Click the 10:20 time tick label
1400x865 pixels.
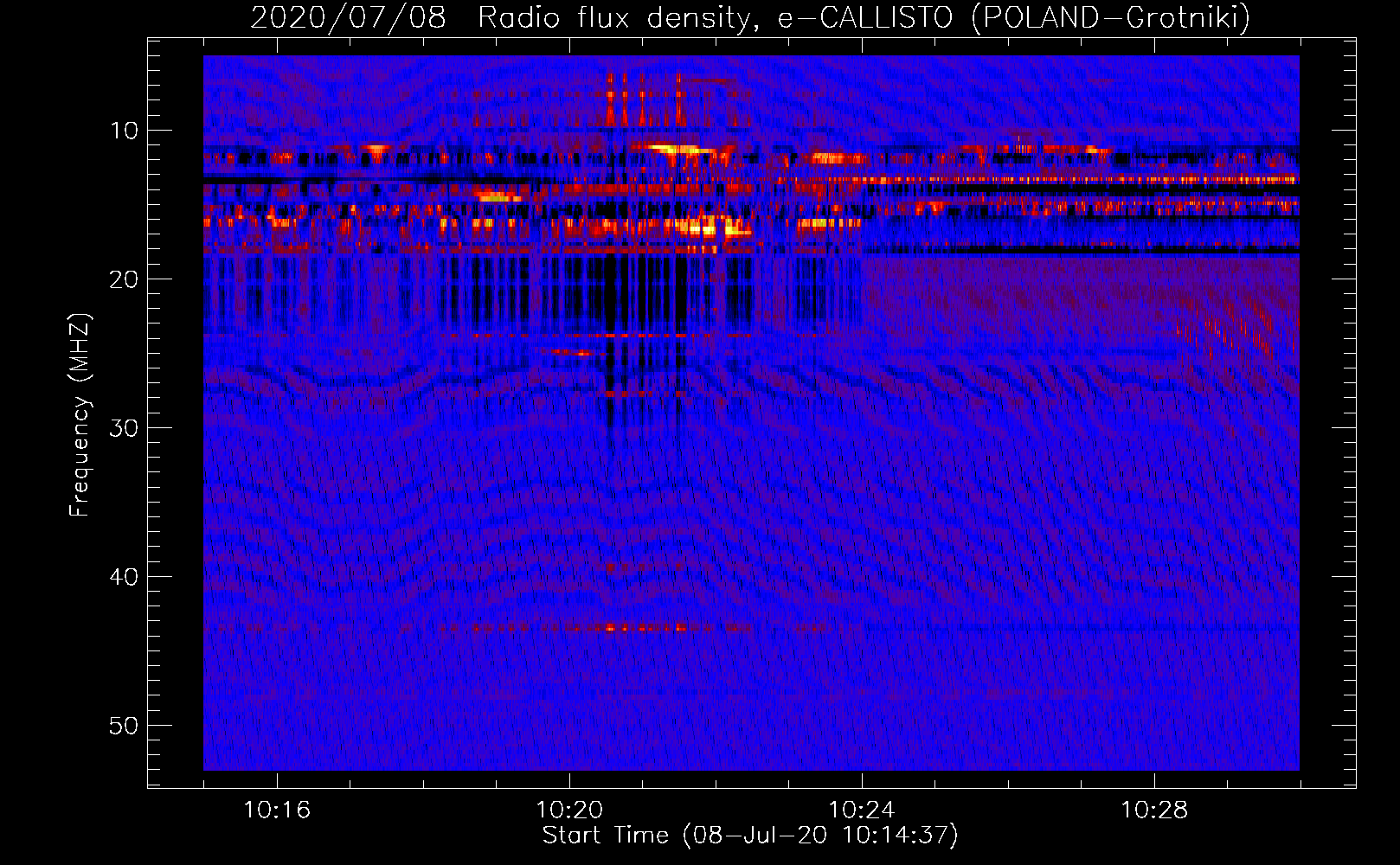pos(569,811)
